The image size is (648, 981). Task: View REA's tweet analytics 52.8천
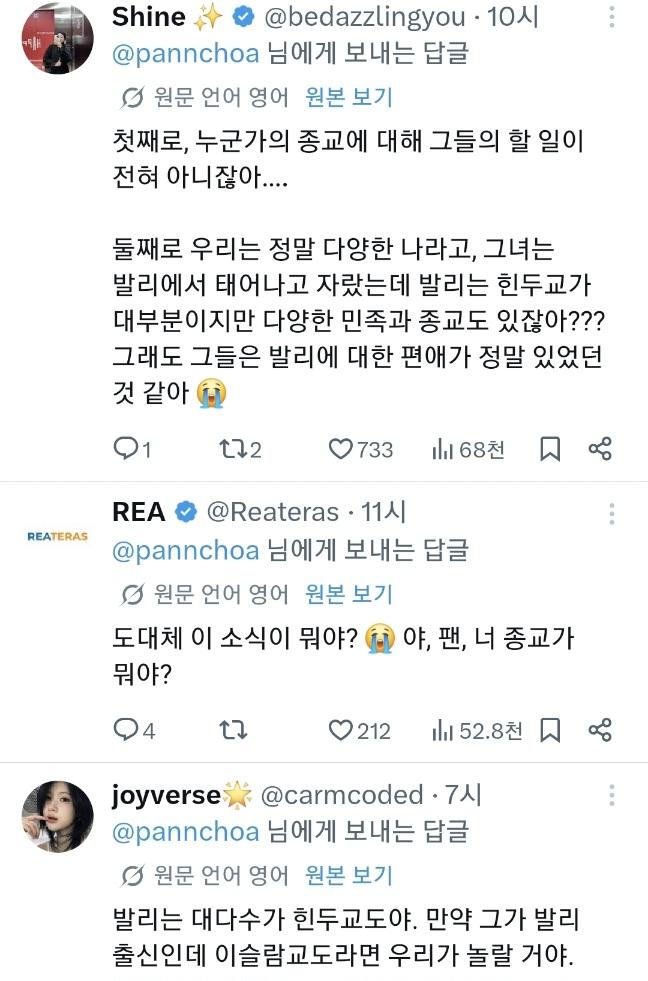[477, 731]
